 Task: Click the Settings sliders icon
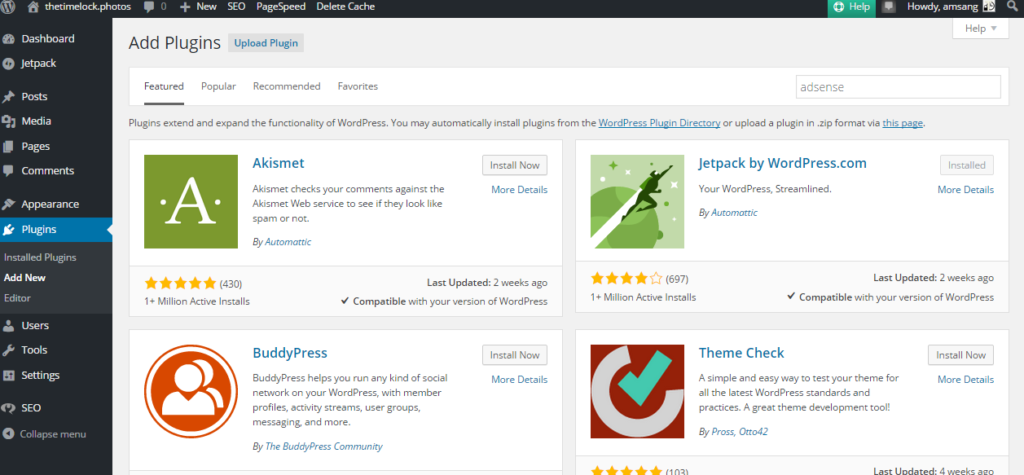(8, 375)
